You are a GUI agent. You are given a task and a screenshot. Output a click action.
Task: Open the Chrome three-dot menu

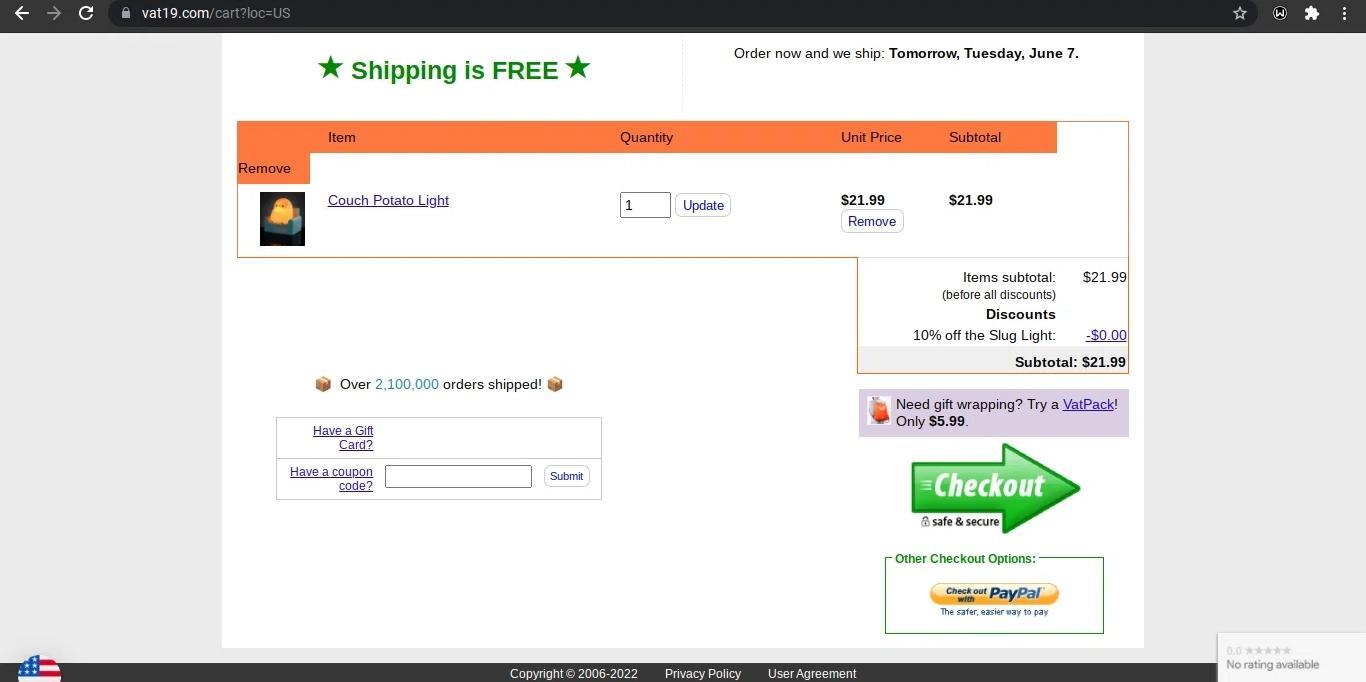tap(1344, 13)
